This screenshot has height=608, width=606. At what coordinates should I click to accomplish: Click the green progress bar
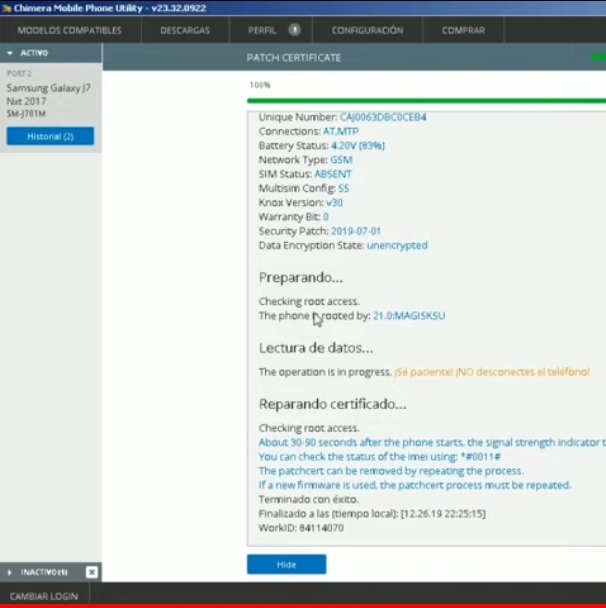point(426,101)
